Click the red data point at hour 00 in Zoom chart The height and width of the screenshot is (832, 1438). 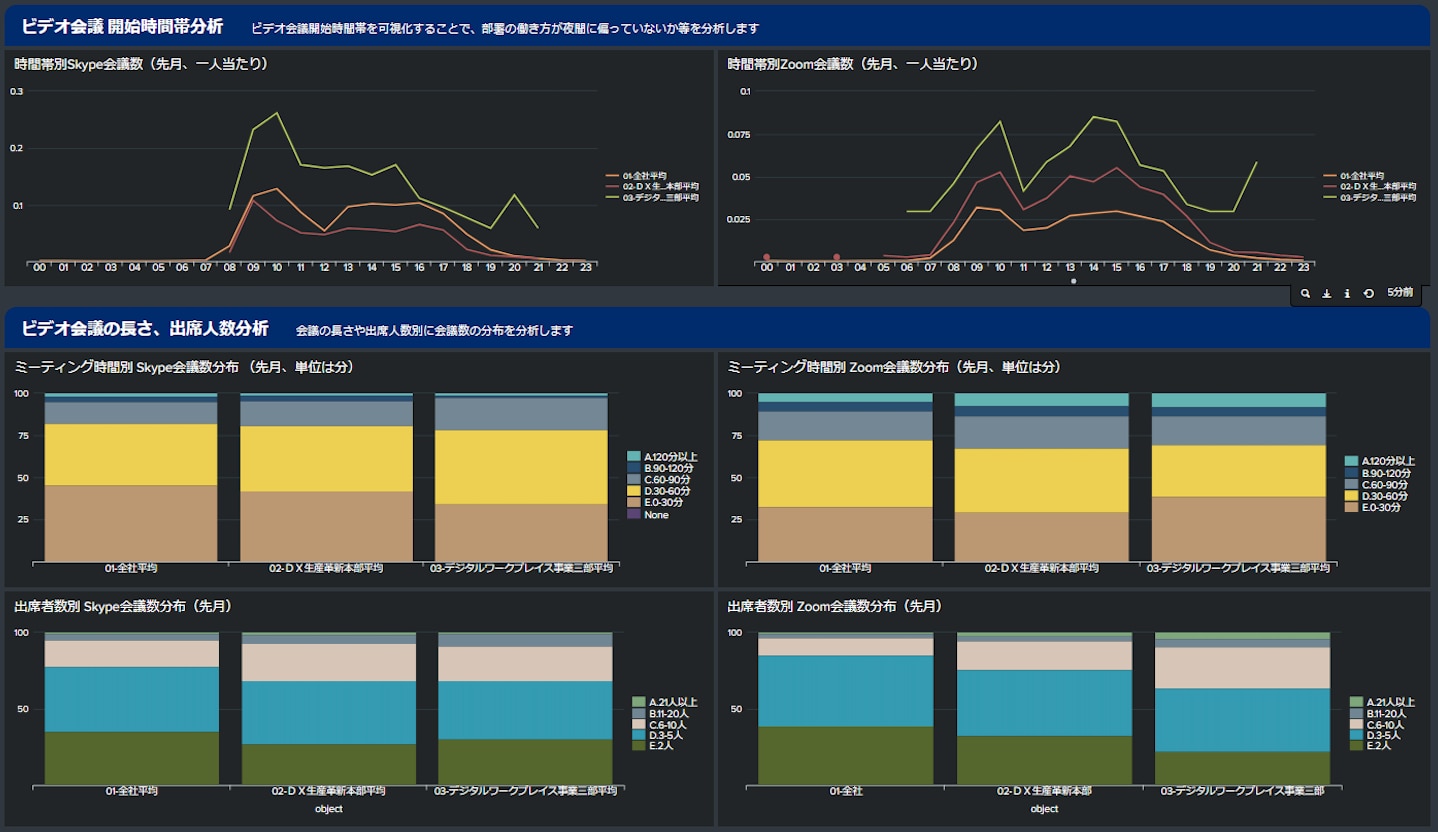click(767, 258)
